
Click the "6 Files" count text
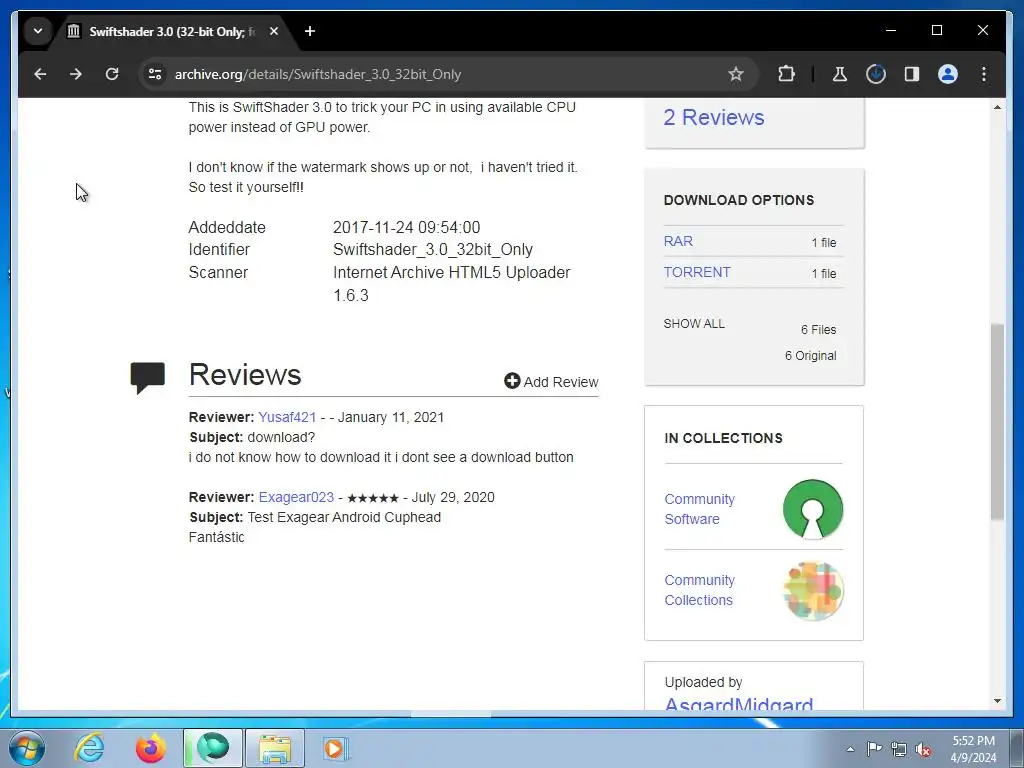[818, 330]
